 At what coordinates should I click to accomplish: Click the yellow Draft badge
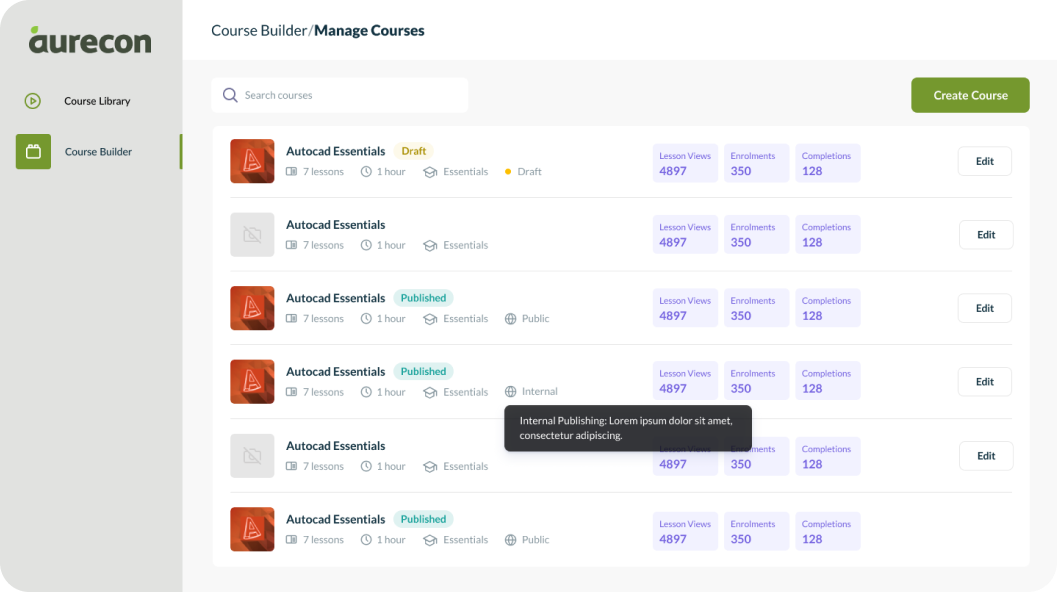point(414,151)
